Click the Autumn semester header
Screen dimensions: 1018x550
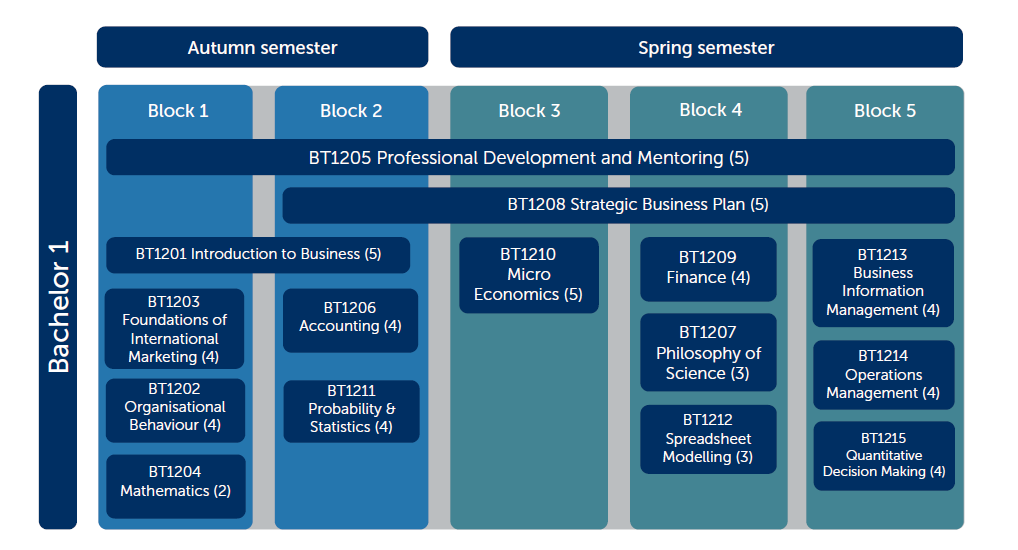pos(262,47)
